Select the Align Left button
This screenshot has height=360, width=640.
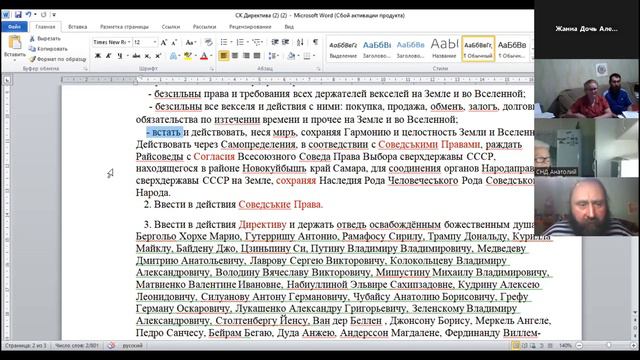(224, 56)
